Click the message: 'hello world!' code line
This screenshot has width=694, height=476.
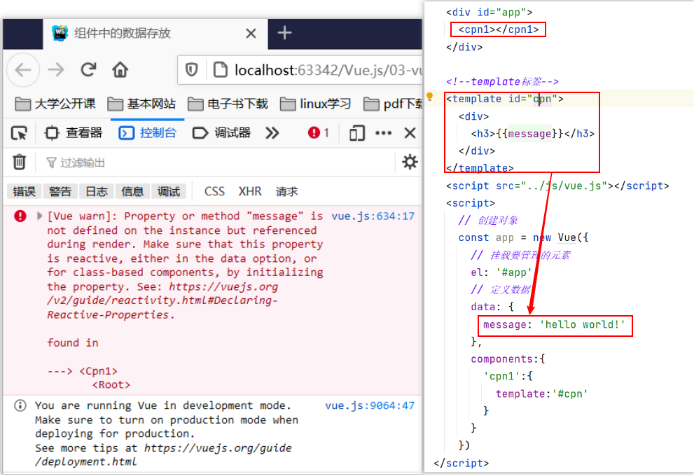coord(554,325)
